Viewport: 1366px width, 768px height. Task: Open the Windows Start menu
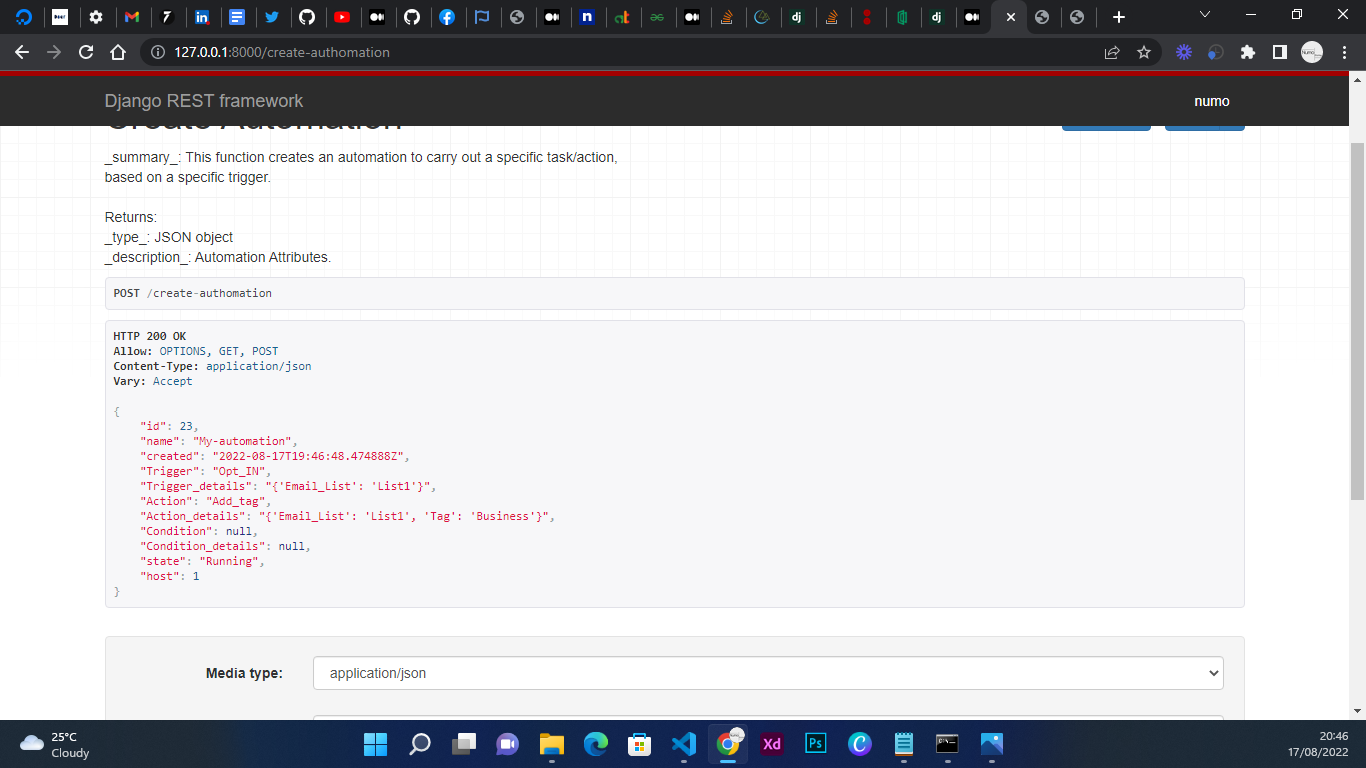[376, 744]
